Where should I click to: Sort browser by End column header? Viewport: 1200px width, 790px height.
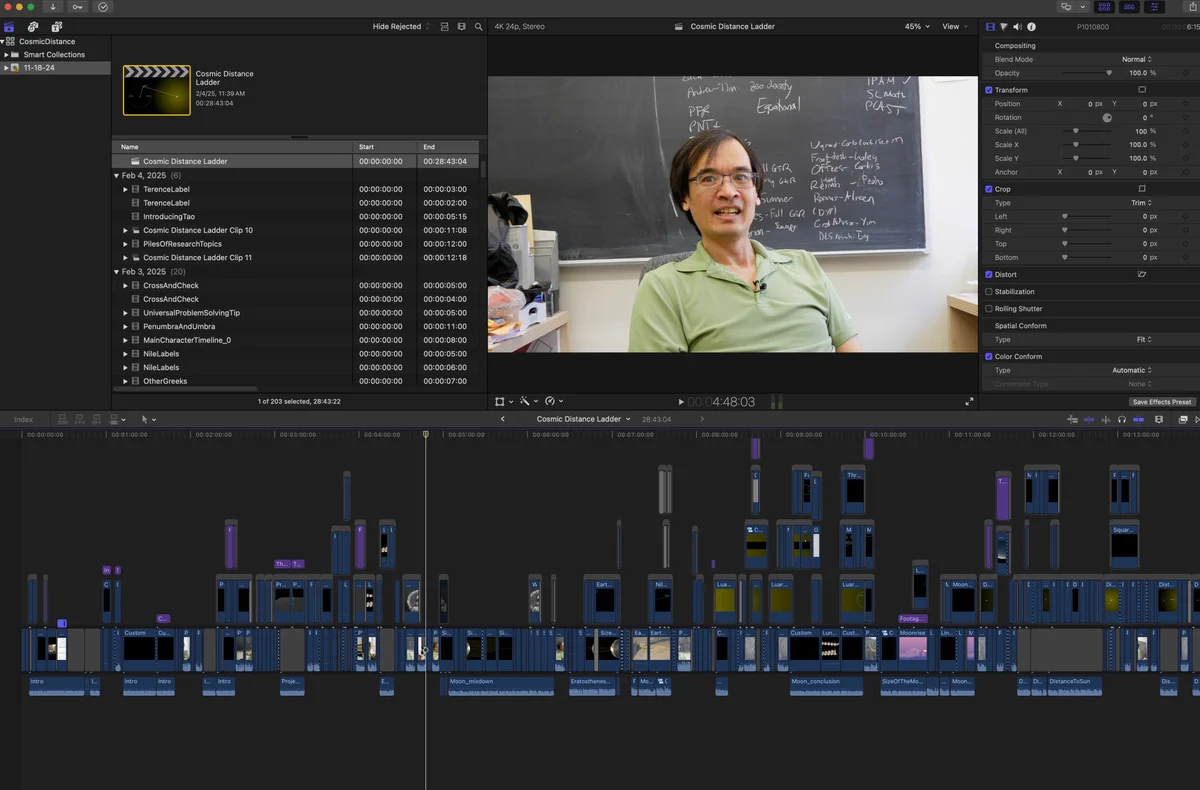[449, 147]
